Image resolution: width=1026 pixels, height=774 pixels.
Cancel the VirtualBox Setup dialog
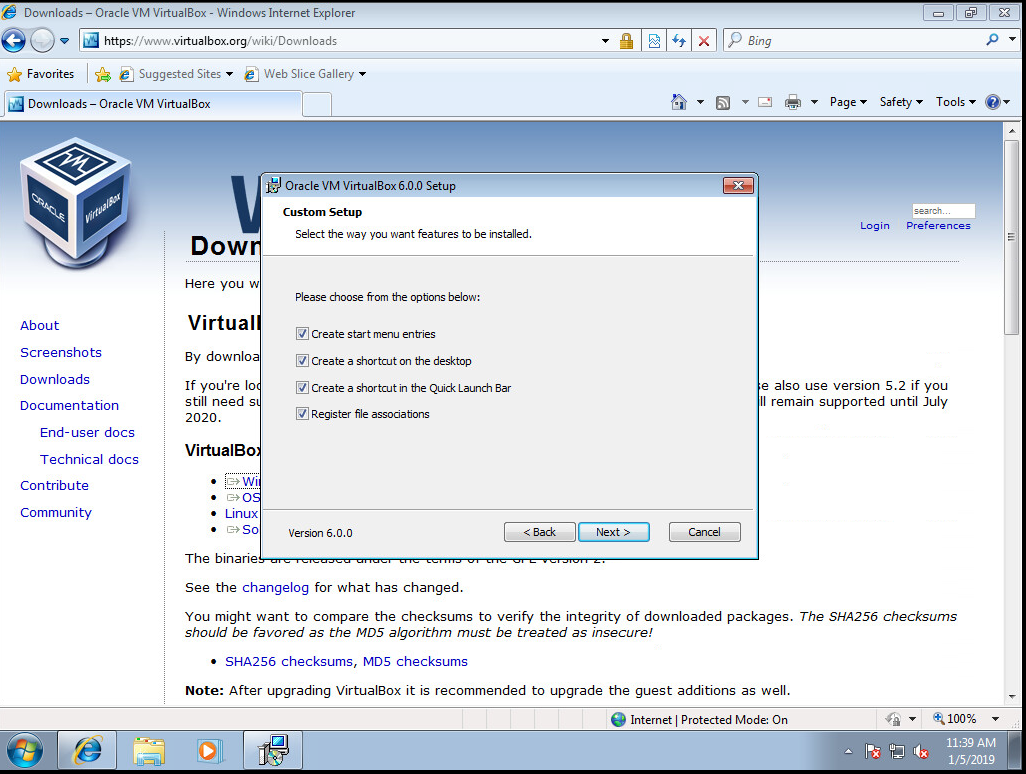705,532
